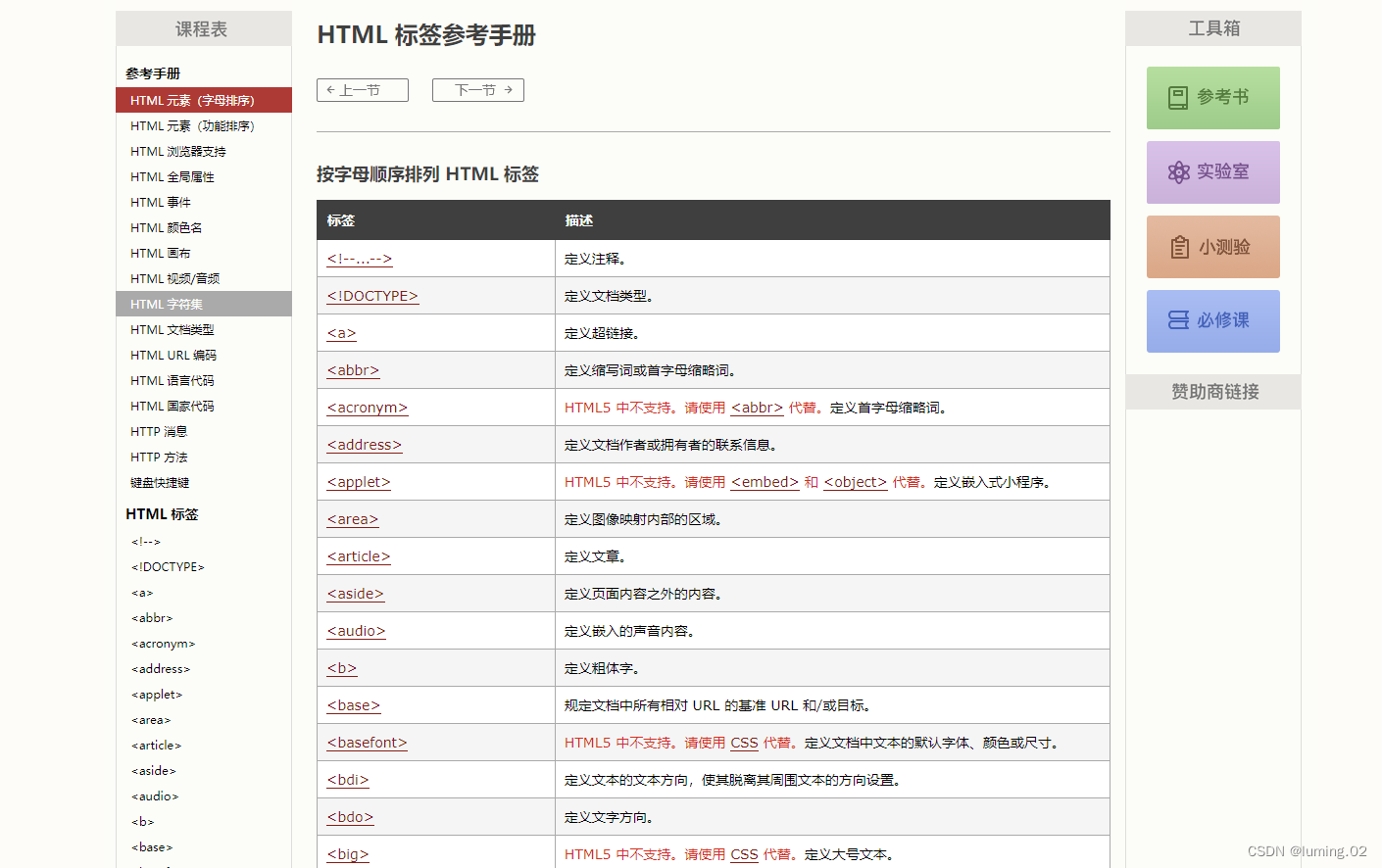Click <audio> link in tag table
Image resolution: width=1382 pixels, height=868 pixels.
click(x=357, y=631)
